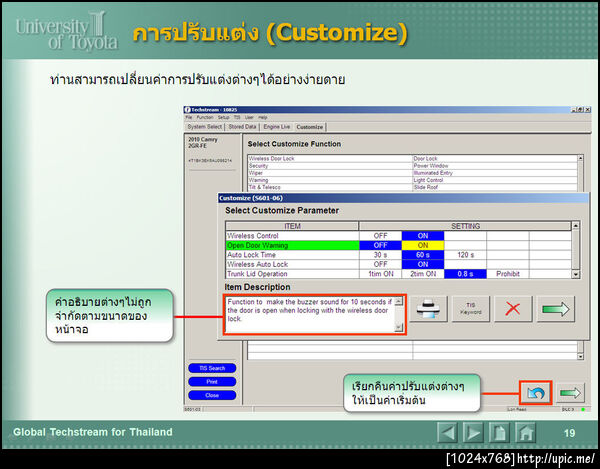Screen dimensions: 600x469
Task: Go to next slide arrow
Action: pos(473,433)
